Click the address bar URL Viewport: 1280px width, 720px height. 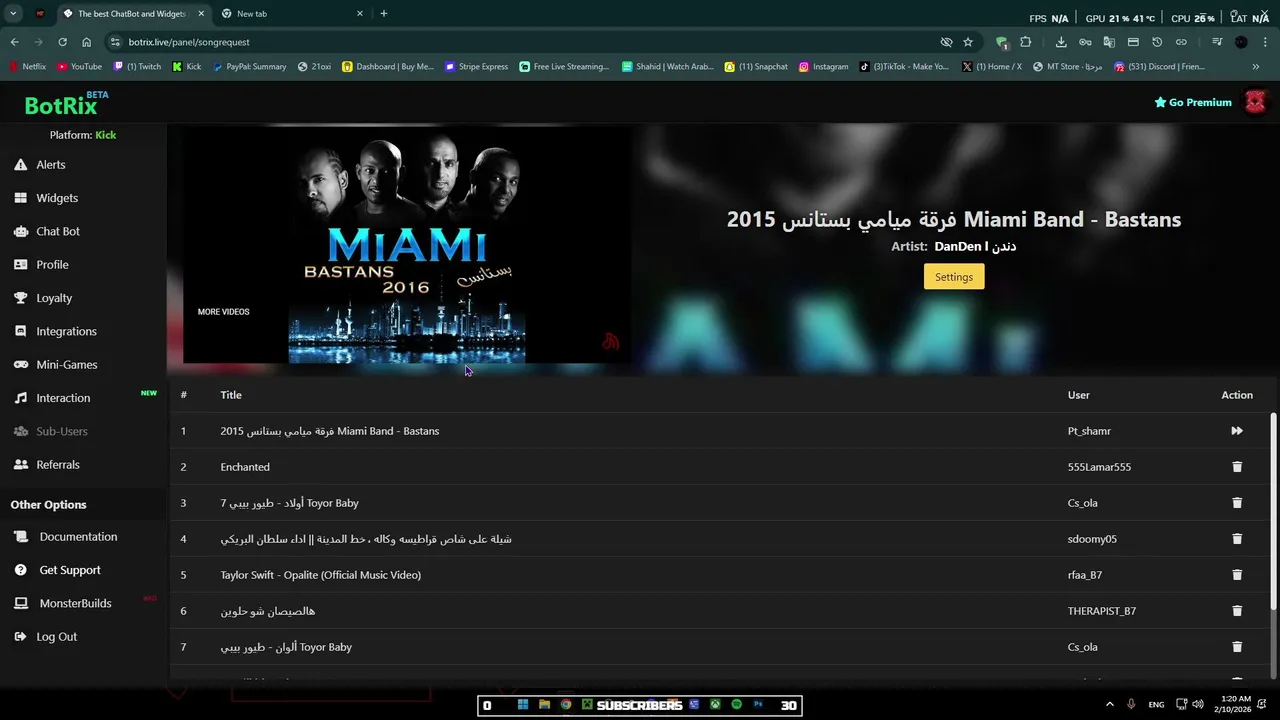coord(189,42)
